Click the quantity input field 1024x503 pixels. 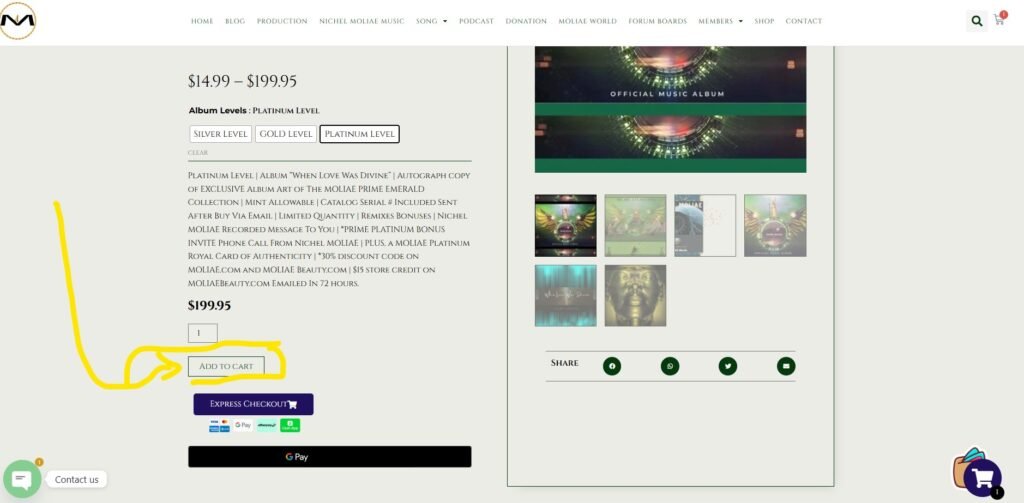click(x=202, y=333)
